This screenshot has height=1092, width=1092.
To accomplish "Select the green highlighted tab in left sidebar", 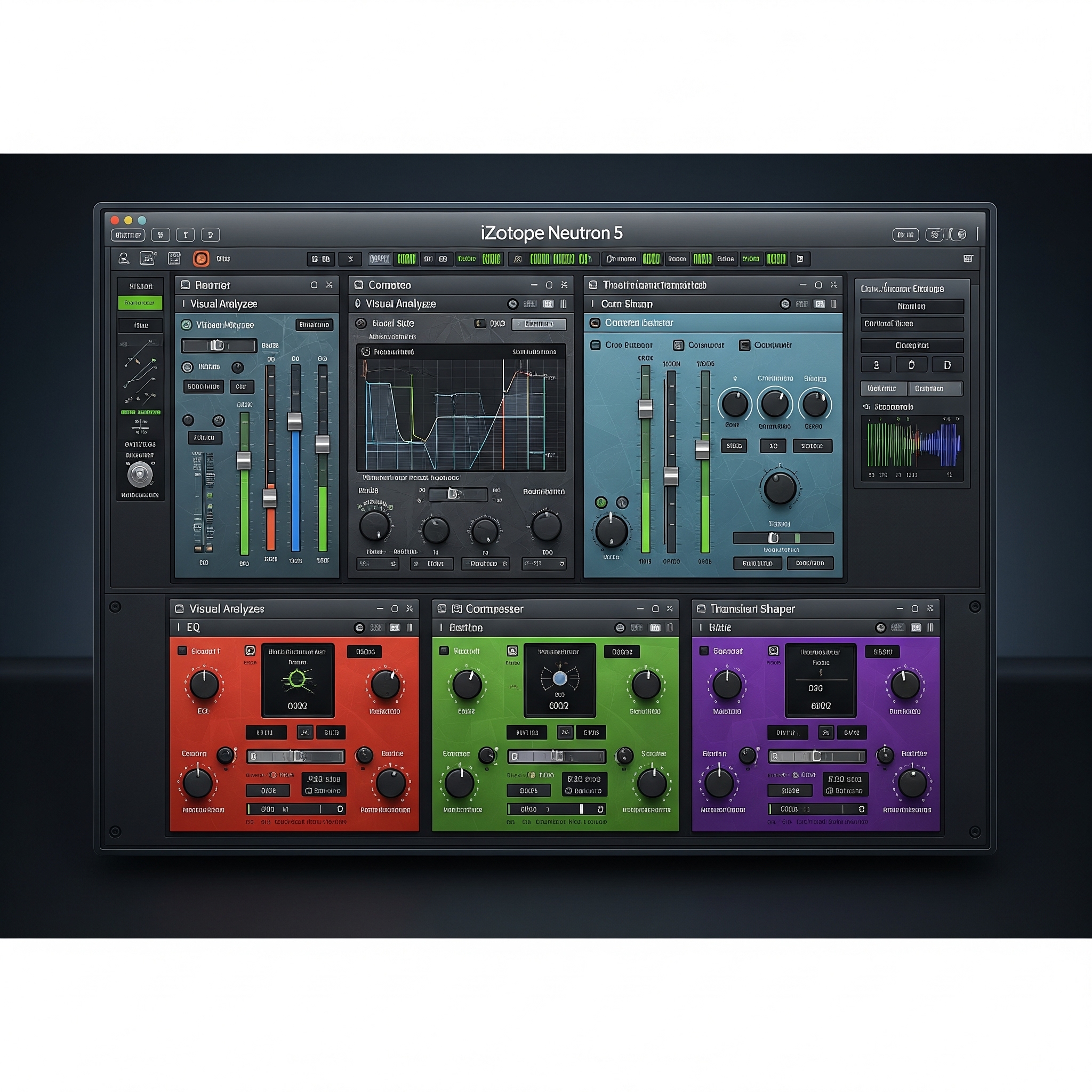I will pyautogui.click(x=140, y=303).
